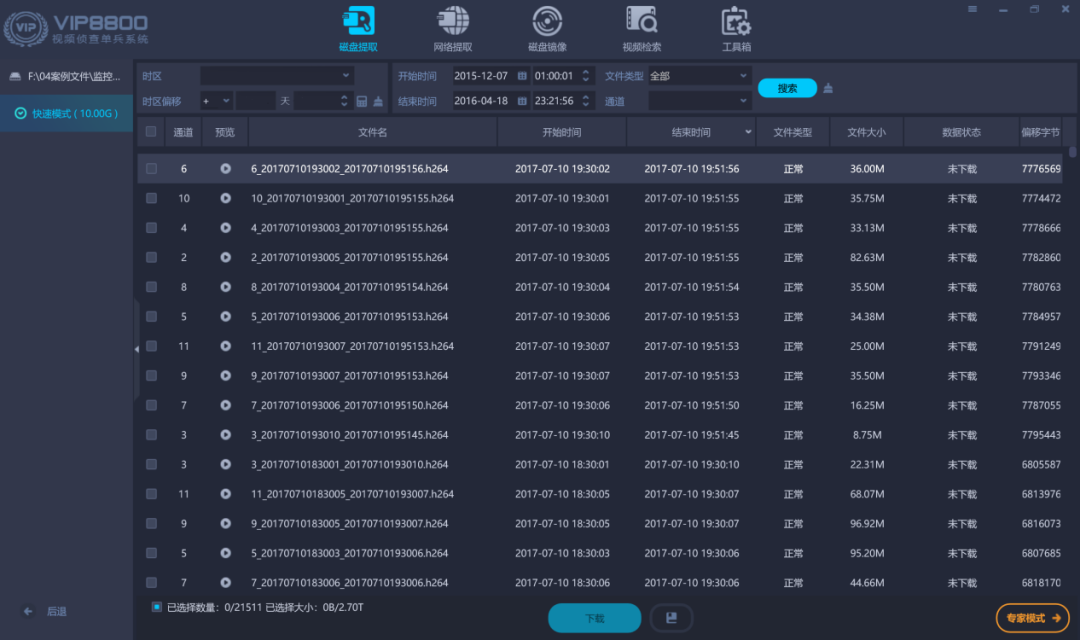The image size is (1080, 640).
Task: Check the row 2_20170710193005_20170710195155.h264
Action: tap(152, 258)
